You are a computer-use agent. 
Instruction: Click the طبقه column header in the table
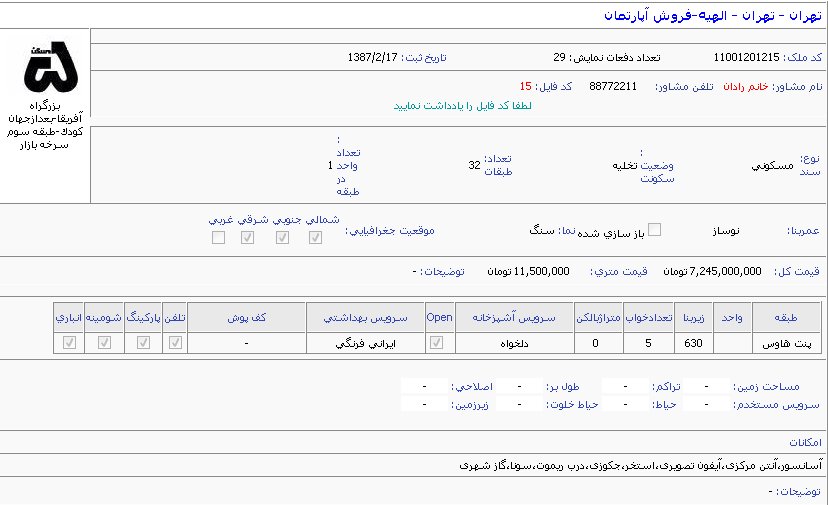[x=787, y=316]
